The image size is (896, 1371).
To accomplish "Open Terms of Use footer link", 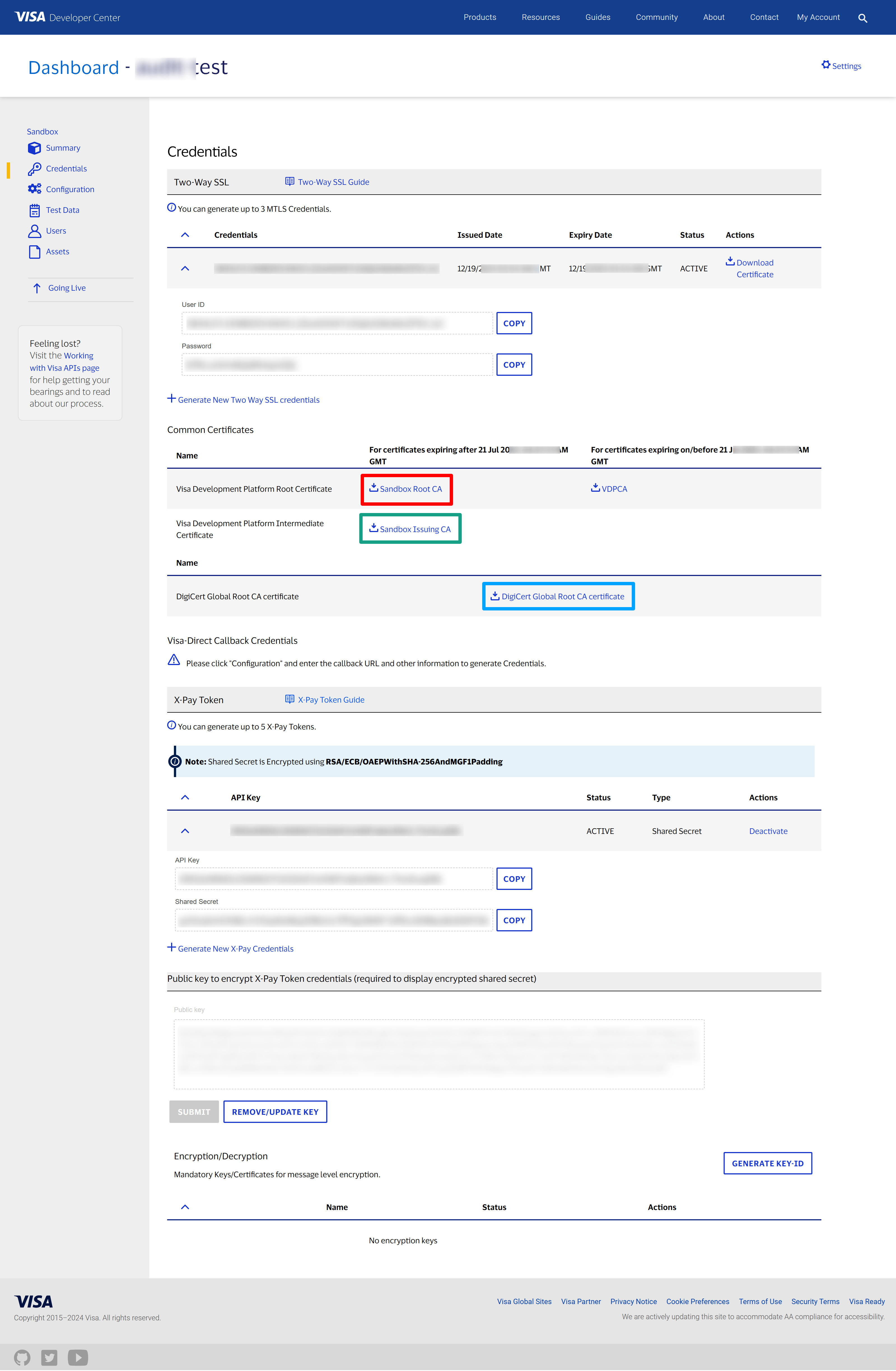I will tap(760, 1302).
